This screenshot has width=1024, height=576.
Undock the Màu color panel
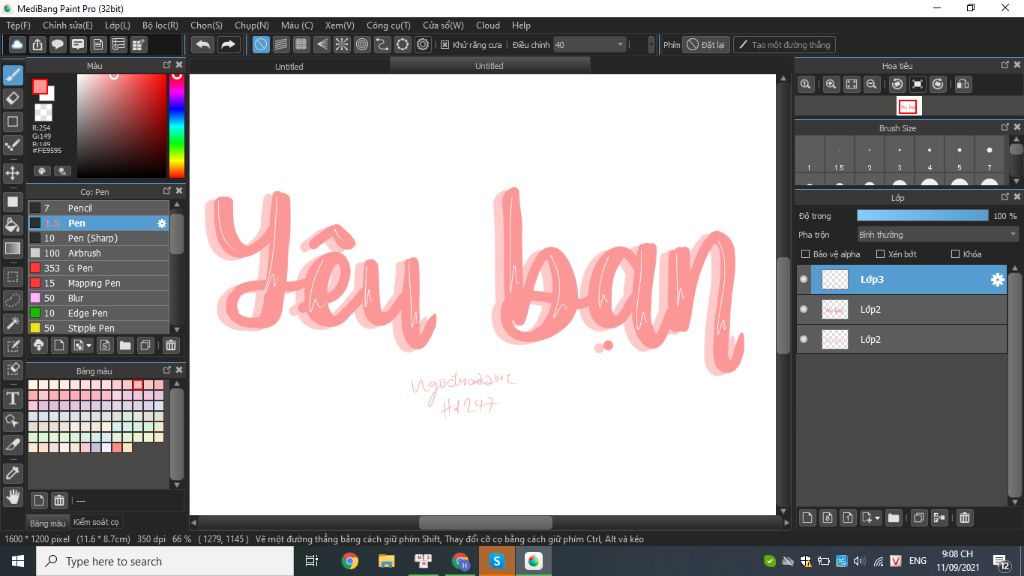click(167, 65)
